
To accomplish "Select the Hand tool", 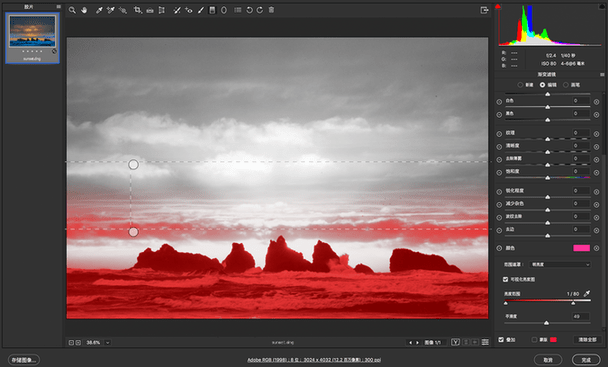I will [x=84, y=10].
